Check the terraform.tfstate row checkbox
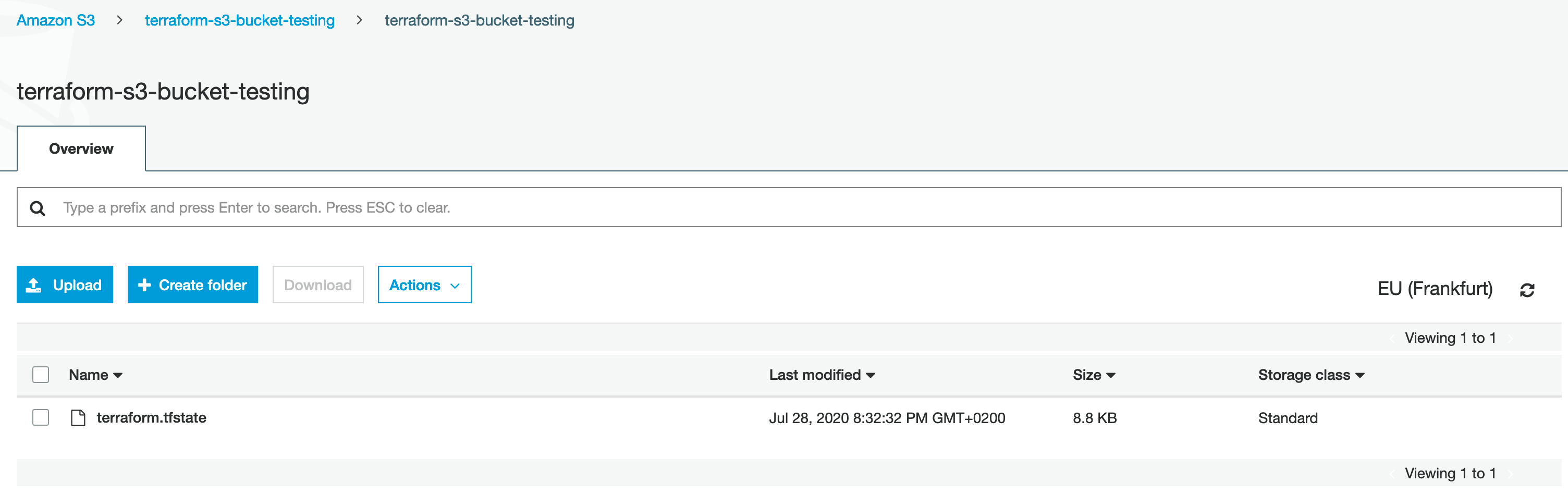 point(41,417)
